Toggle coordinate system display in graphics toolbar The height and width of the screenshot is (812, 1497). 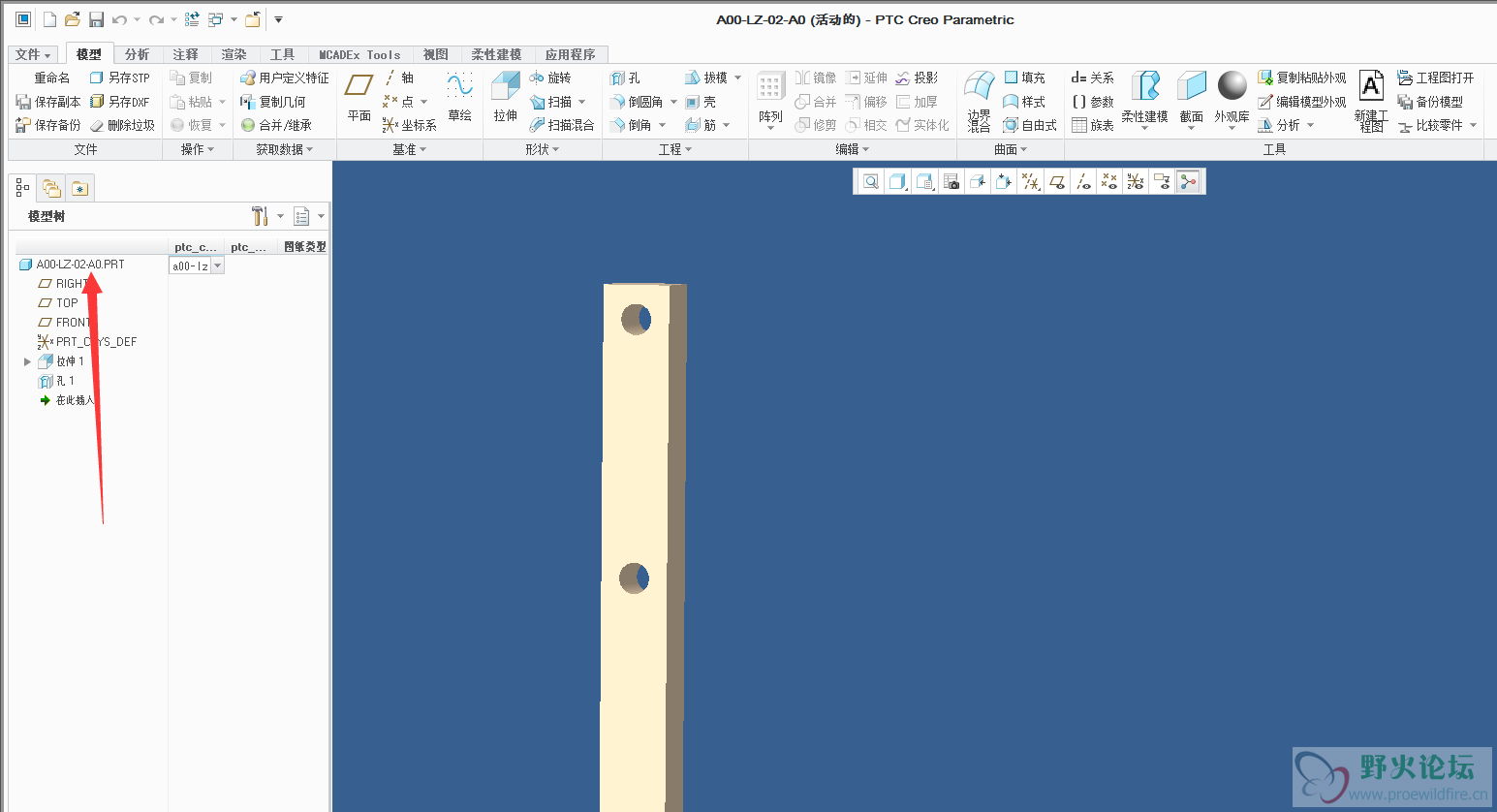(x=1136, y=181)
